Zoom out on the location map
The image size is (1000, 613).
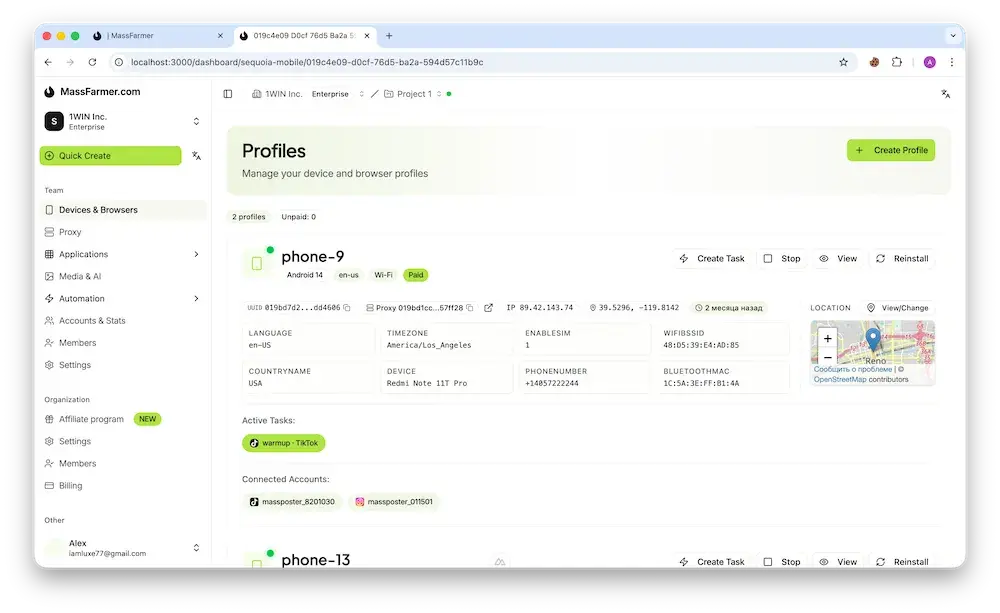pyautogui.click(x=827, y=357)
